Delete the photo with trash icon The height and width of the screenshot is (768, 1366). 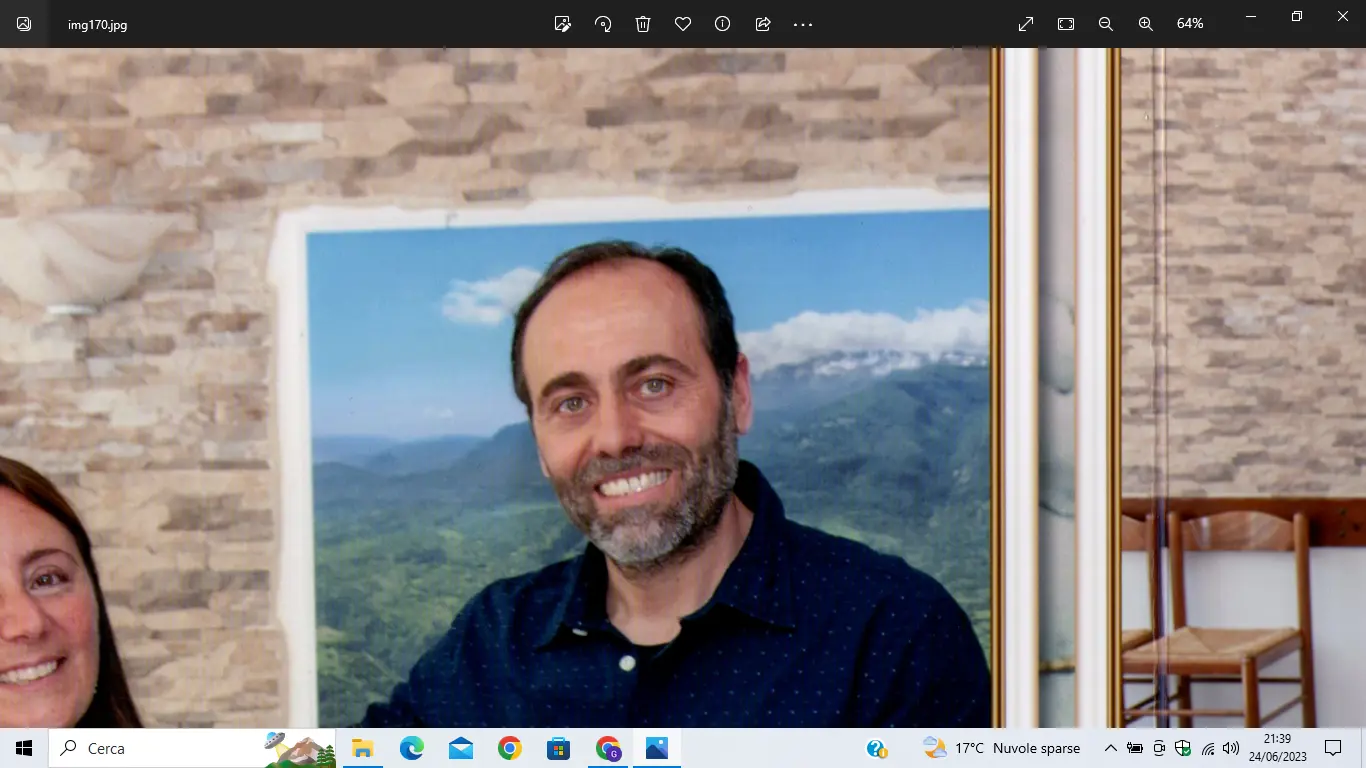pos(643,24)
